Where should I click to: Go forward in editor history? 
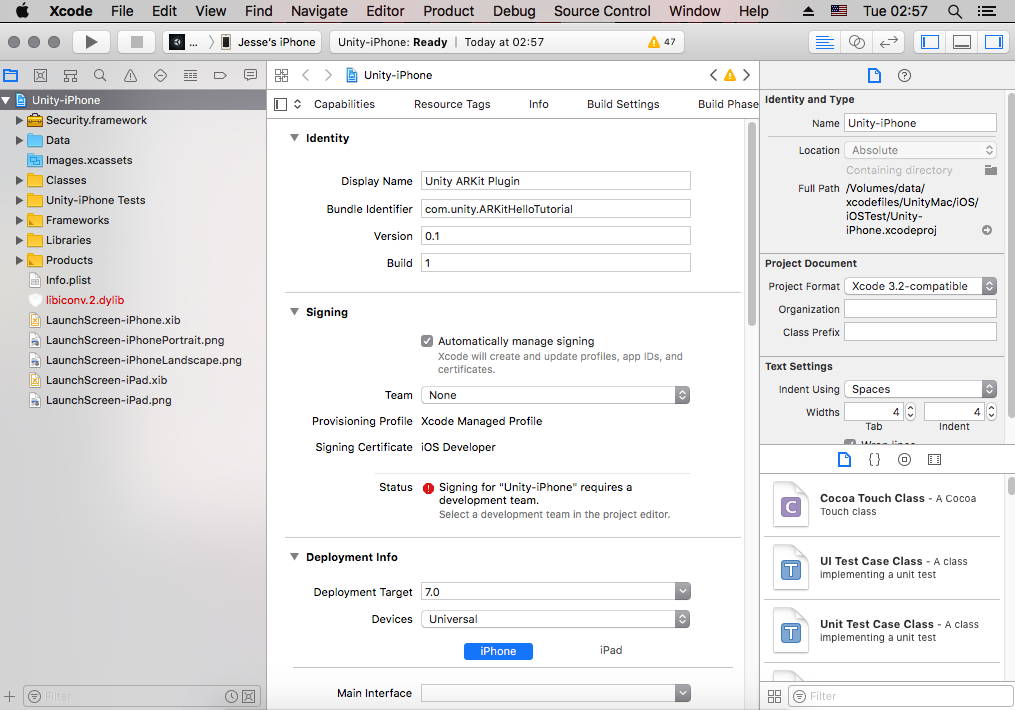pyautogui.click(x=328, y=75)
